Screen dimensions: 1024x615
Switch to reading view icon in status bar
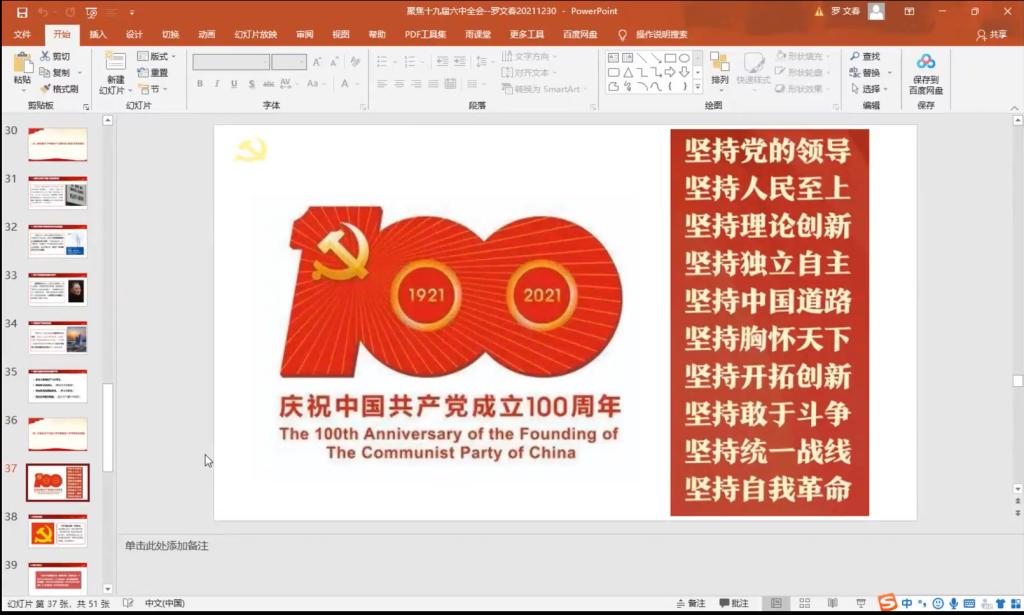click(x=833, y=603)
